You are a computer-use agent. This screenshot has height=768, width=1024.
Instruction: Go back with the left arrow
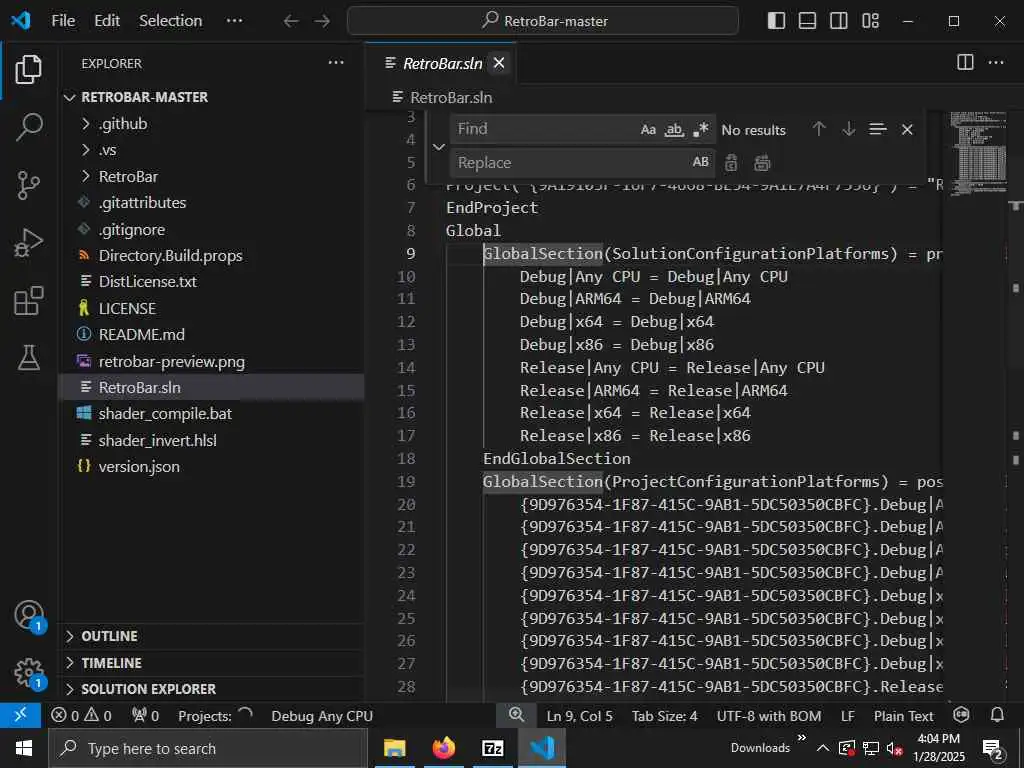291,21
